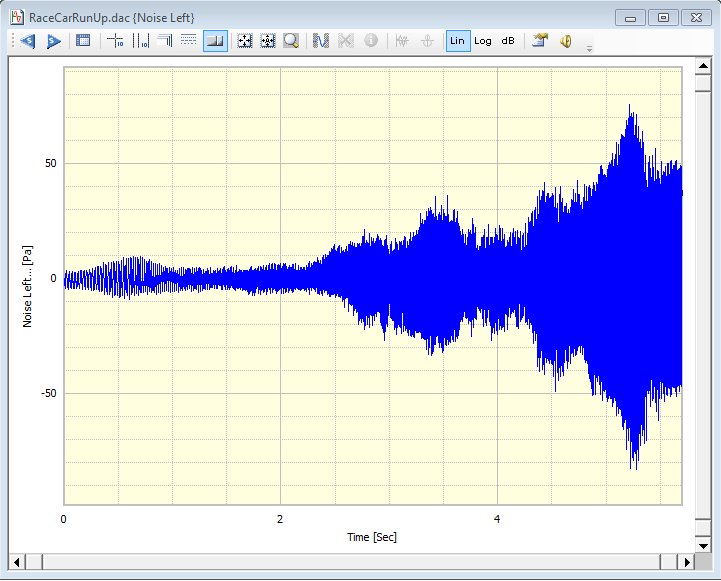Toggle the highlighted filled-plot style button
Viewport: 721px width, 581px height.
click(214, 41)
